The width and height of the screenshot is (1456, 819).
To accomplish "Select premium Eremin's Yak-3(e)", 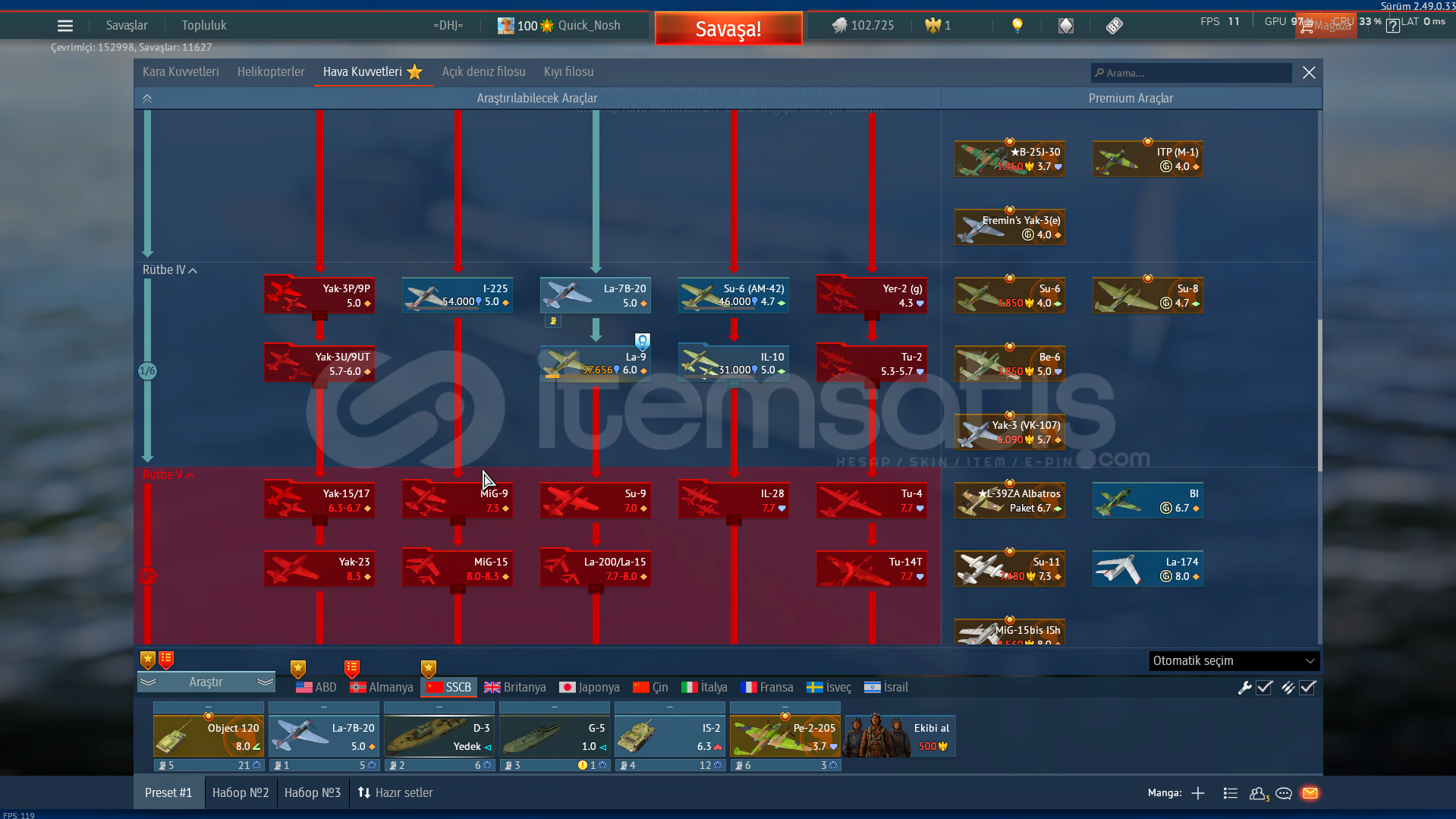I will pos(1010,228).
